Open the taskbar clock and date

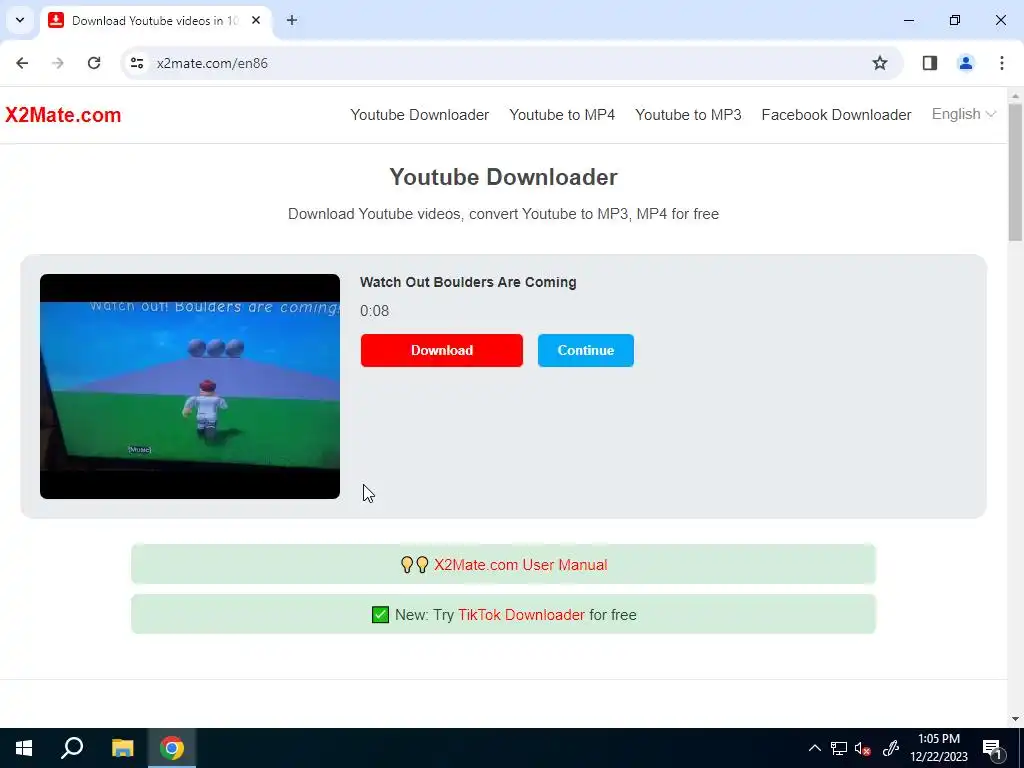point(939,748)
